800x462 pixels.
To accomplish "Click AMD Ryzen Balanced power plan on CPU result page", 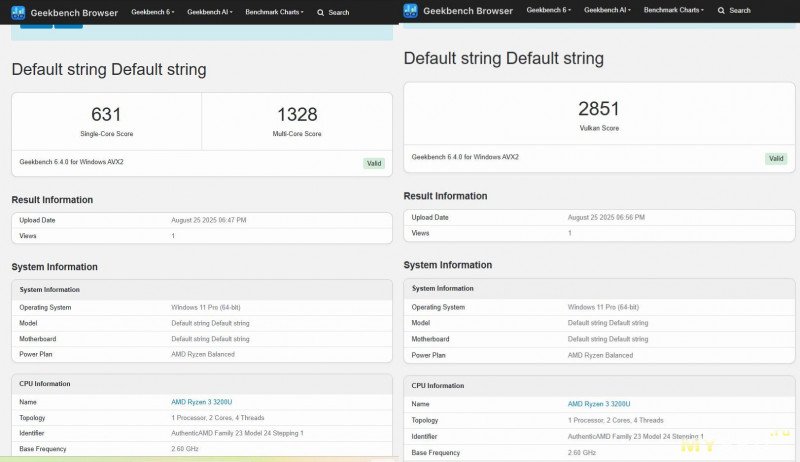I will (203, 354).
